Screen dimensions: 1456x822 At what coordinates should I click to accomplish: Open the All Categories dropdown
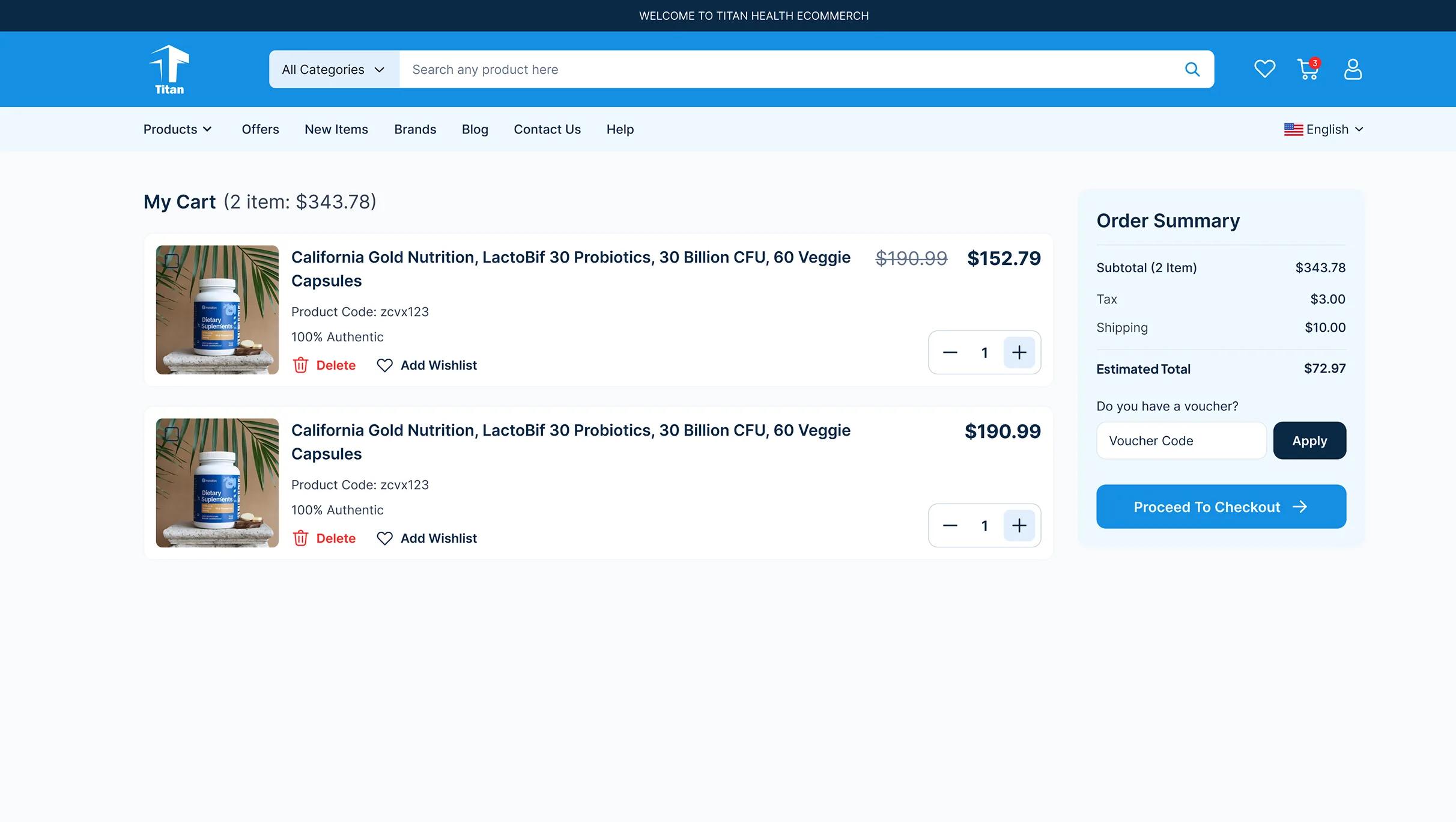click(x=334, y=70)
